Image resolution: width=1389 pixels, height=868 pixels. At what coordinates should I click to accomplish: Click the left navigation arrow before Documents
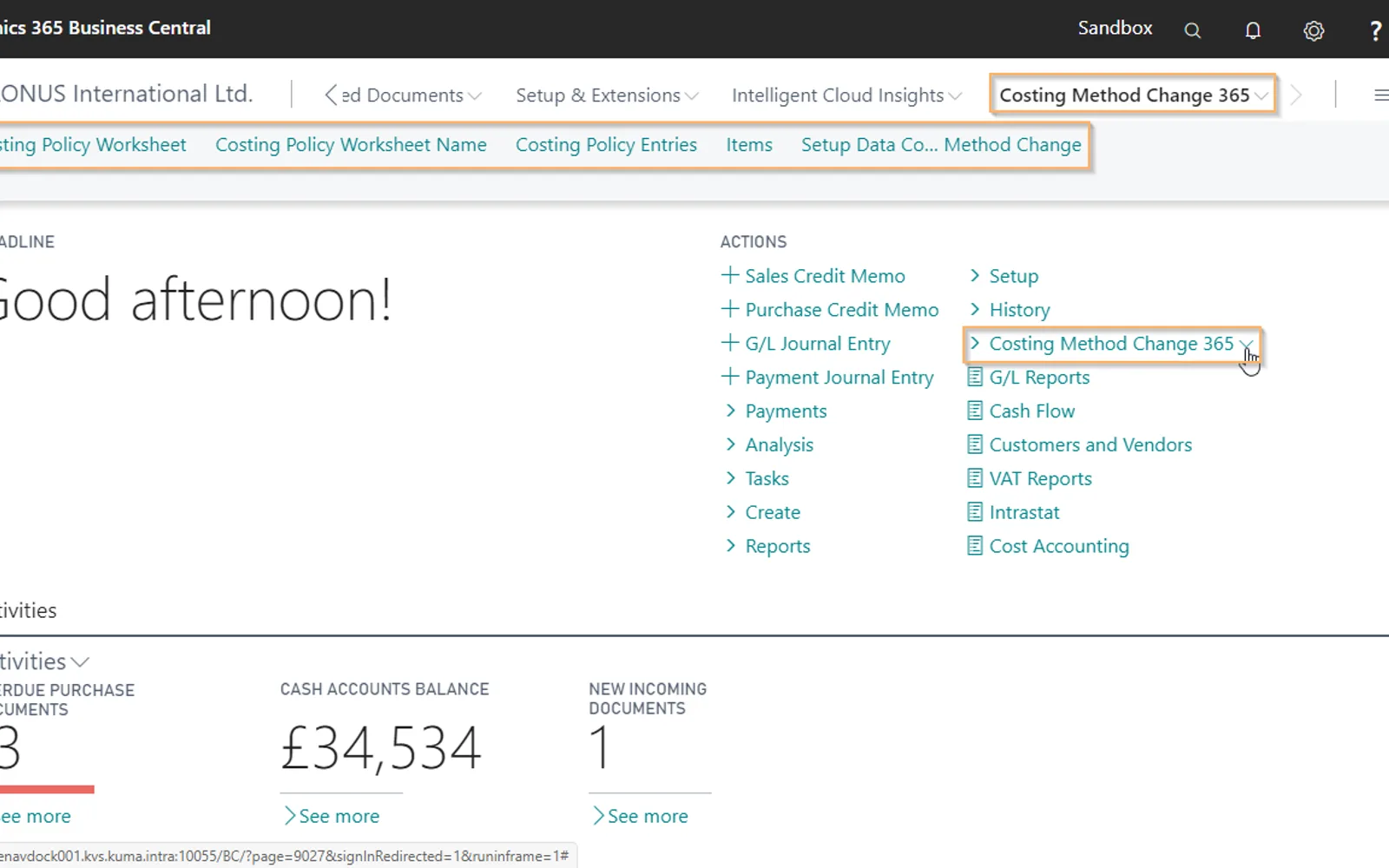click(331, 95)
